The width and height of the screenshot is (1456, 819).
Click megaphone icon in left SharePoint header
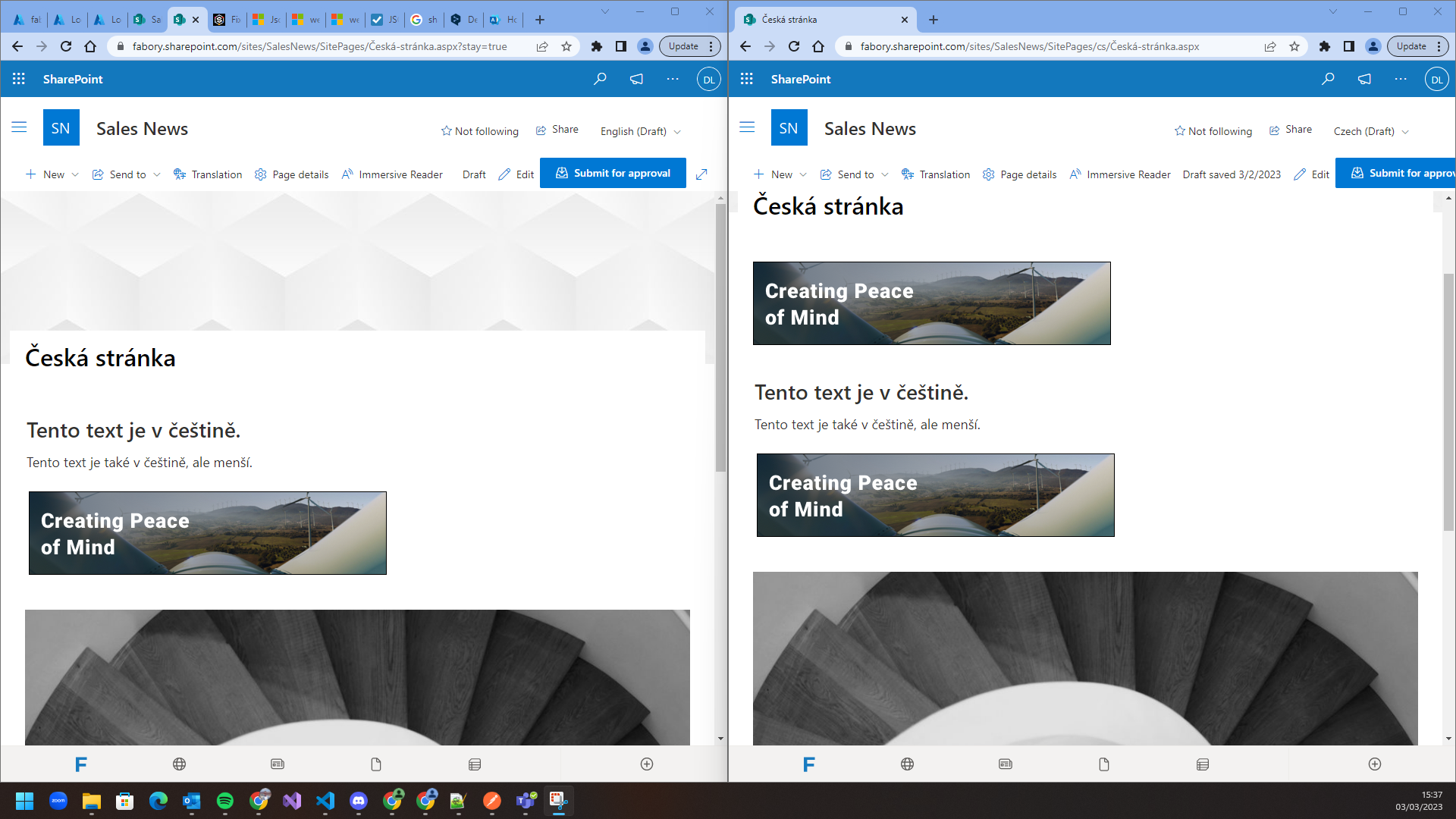pos(636,79)
